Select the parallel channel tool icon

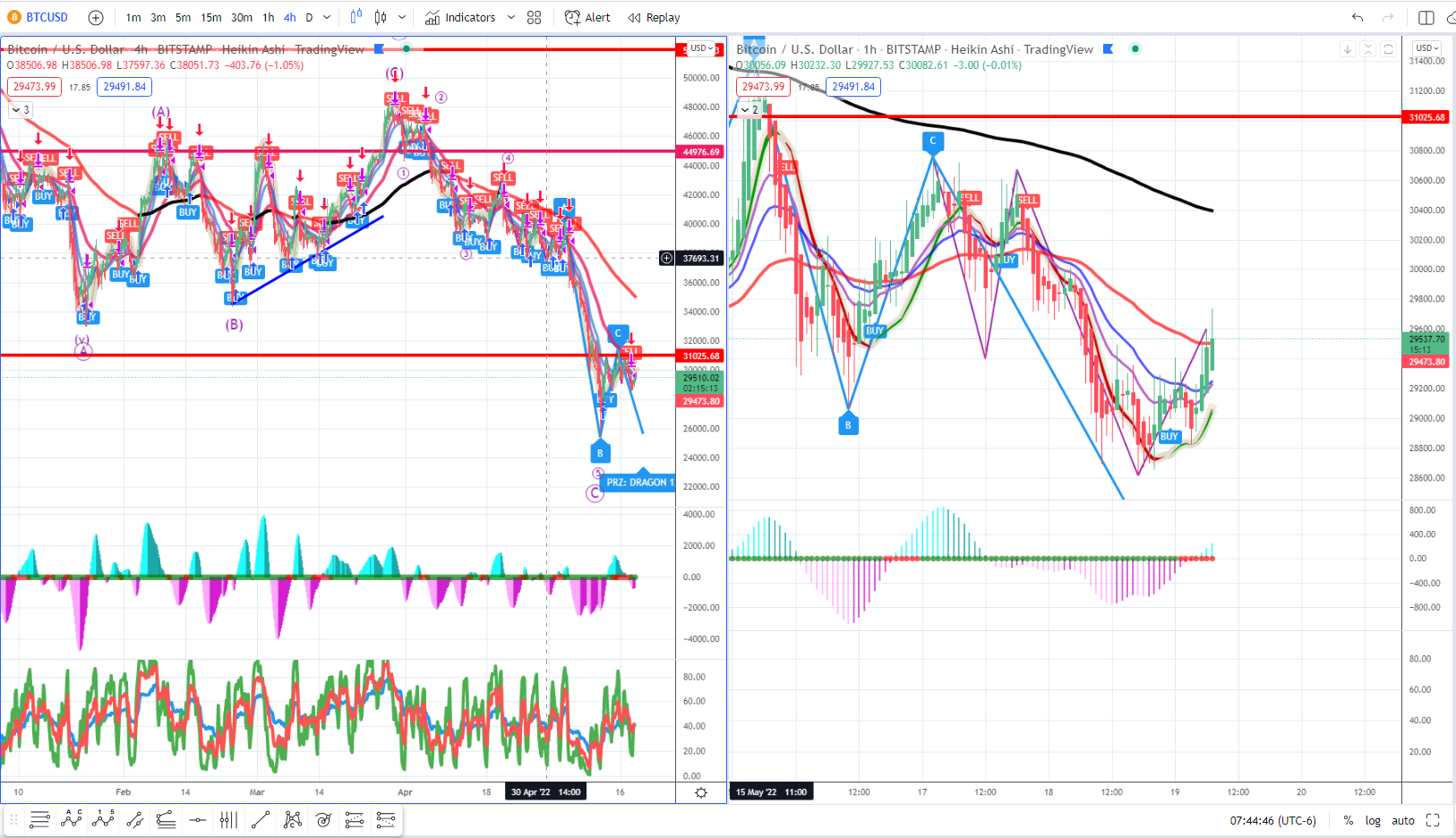pos(135,819)
